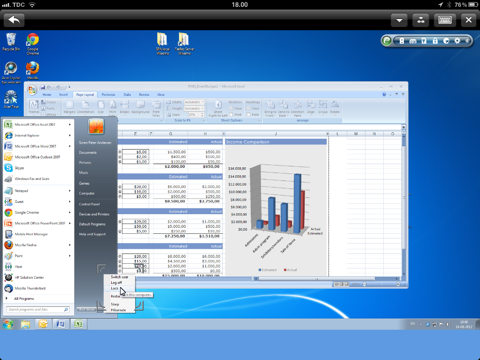Image resolution: width=480 pixels, height=360 pixels.
Task: Switch to Excel taskbar button
Action: [x=78, y=324]
